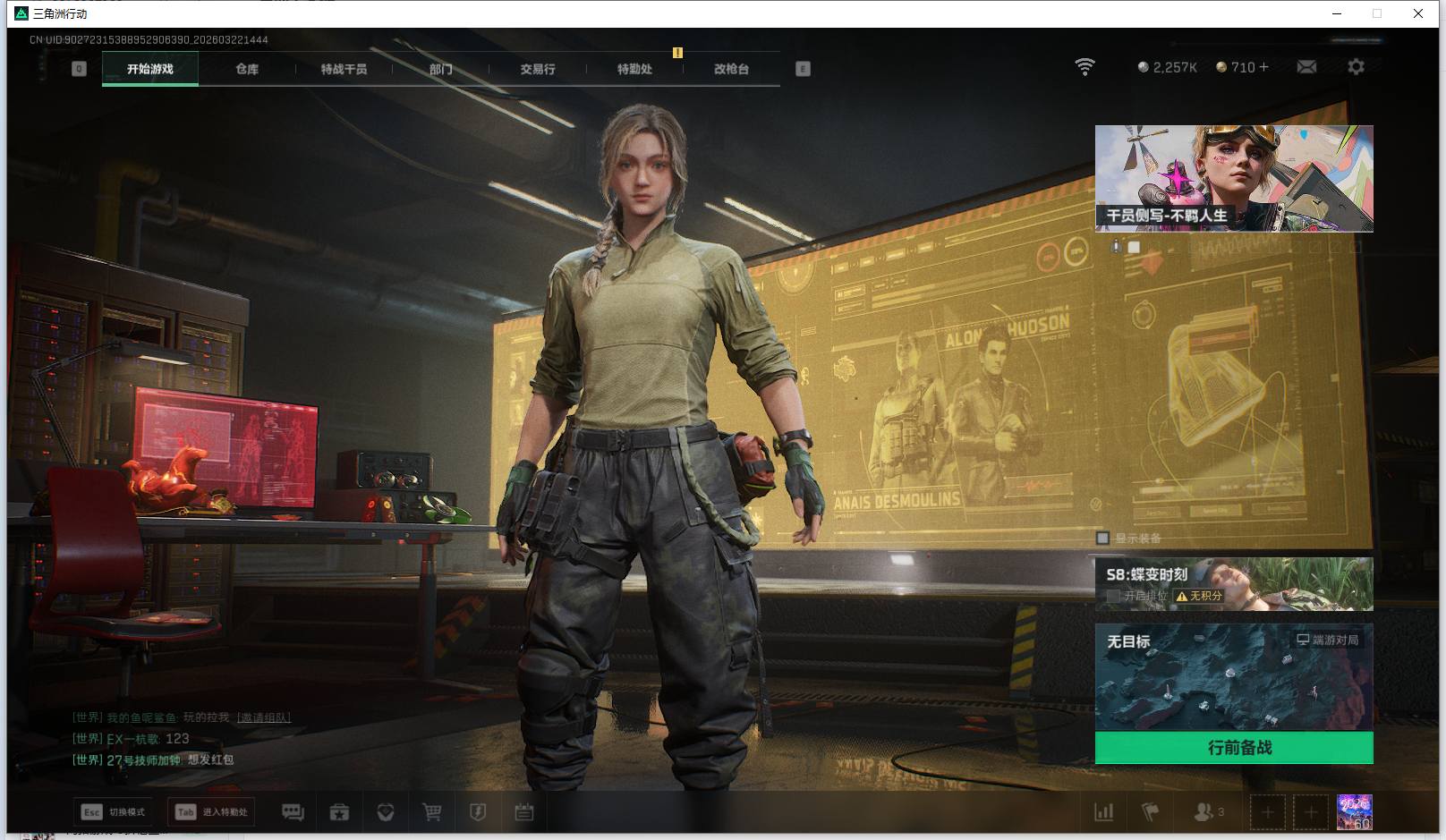Toggle the 开启排位 checkbox
Screen dimensions: 1446x840
(x=1113, y=596)
